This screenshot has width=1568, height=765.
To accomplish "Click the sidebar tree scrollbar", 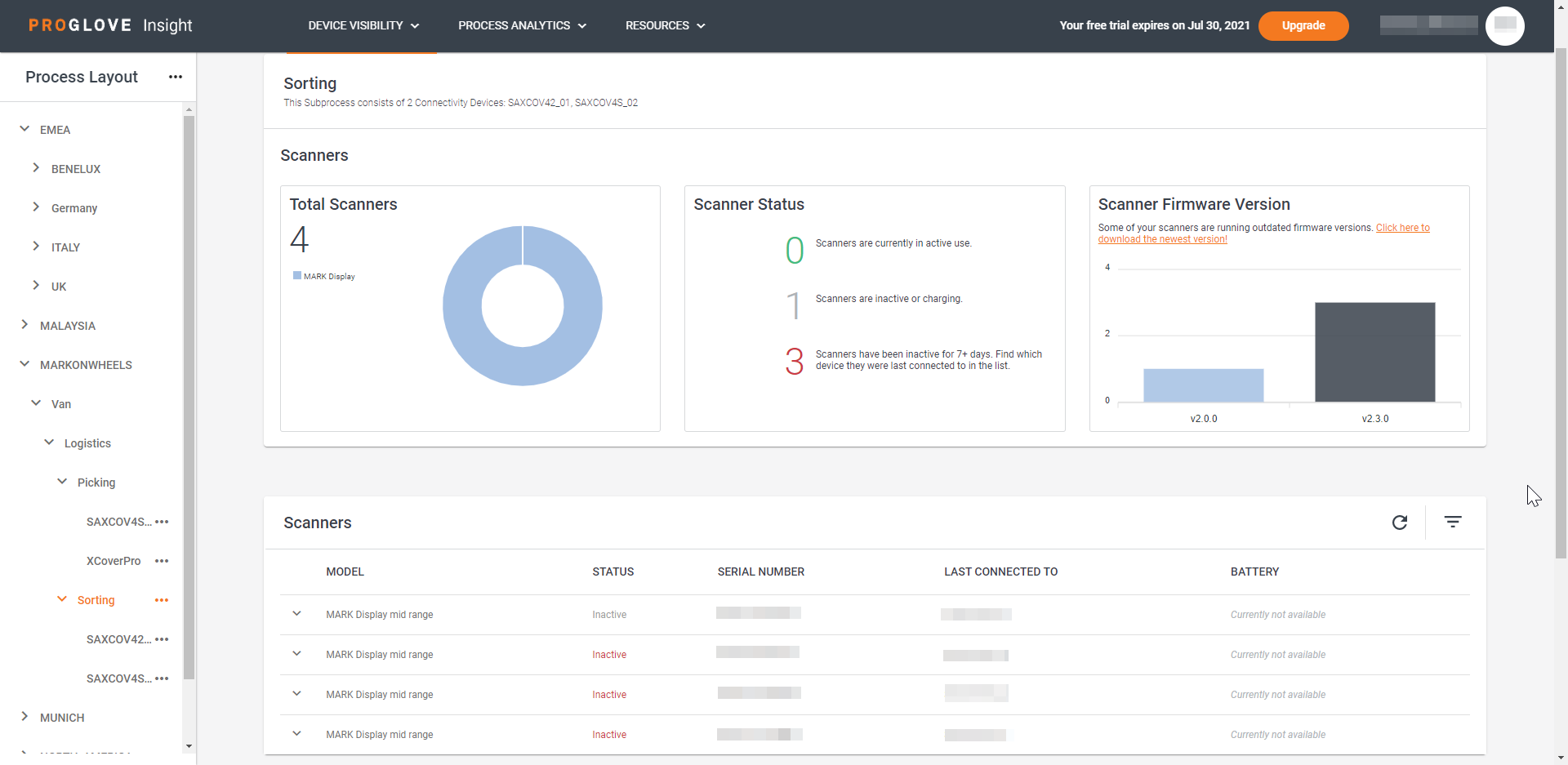I will click(x=189, y=398).
